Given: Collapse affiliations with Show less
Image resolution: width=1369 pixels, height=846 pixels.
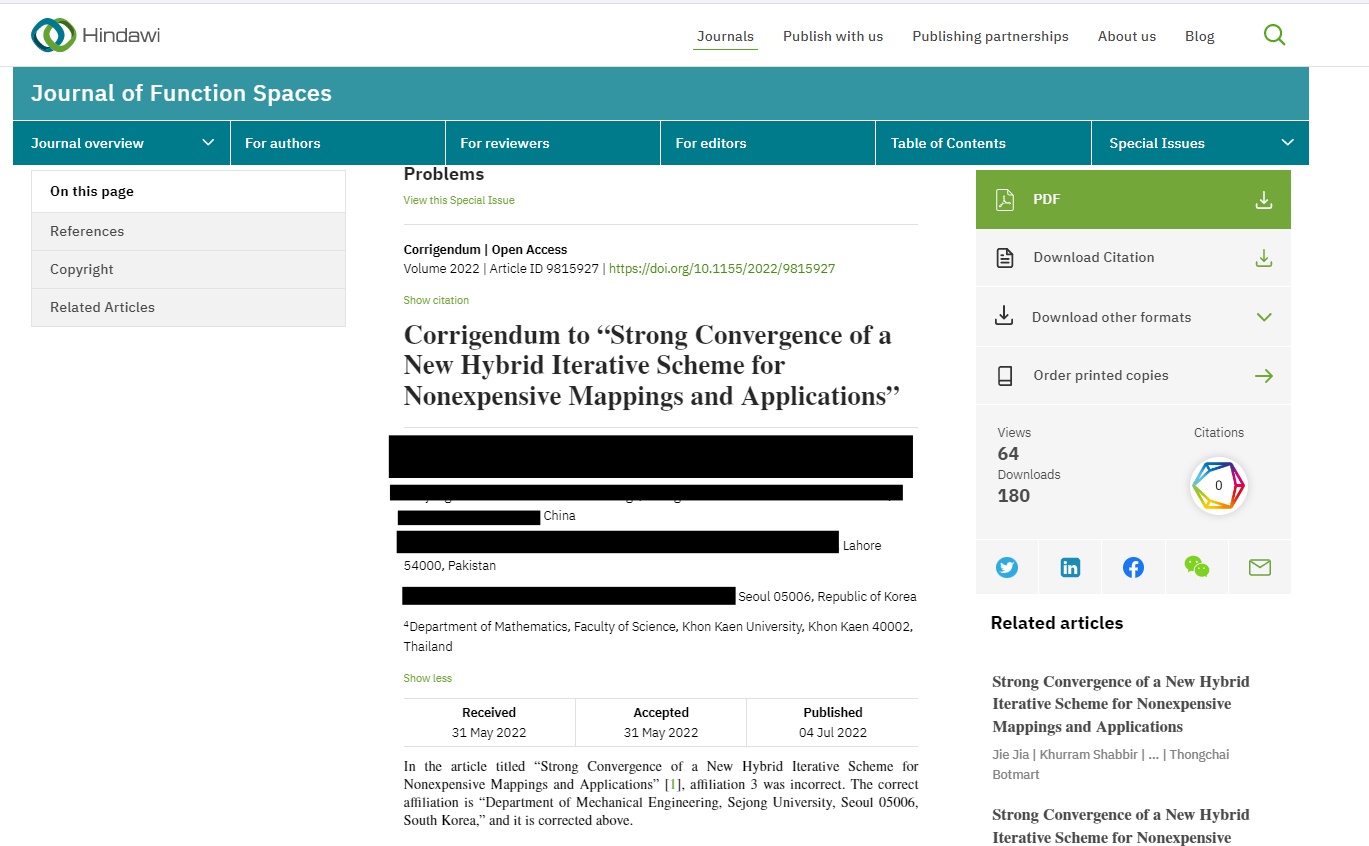Looking at the screenshot, I should (x=428, y=678).
